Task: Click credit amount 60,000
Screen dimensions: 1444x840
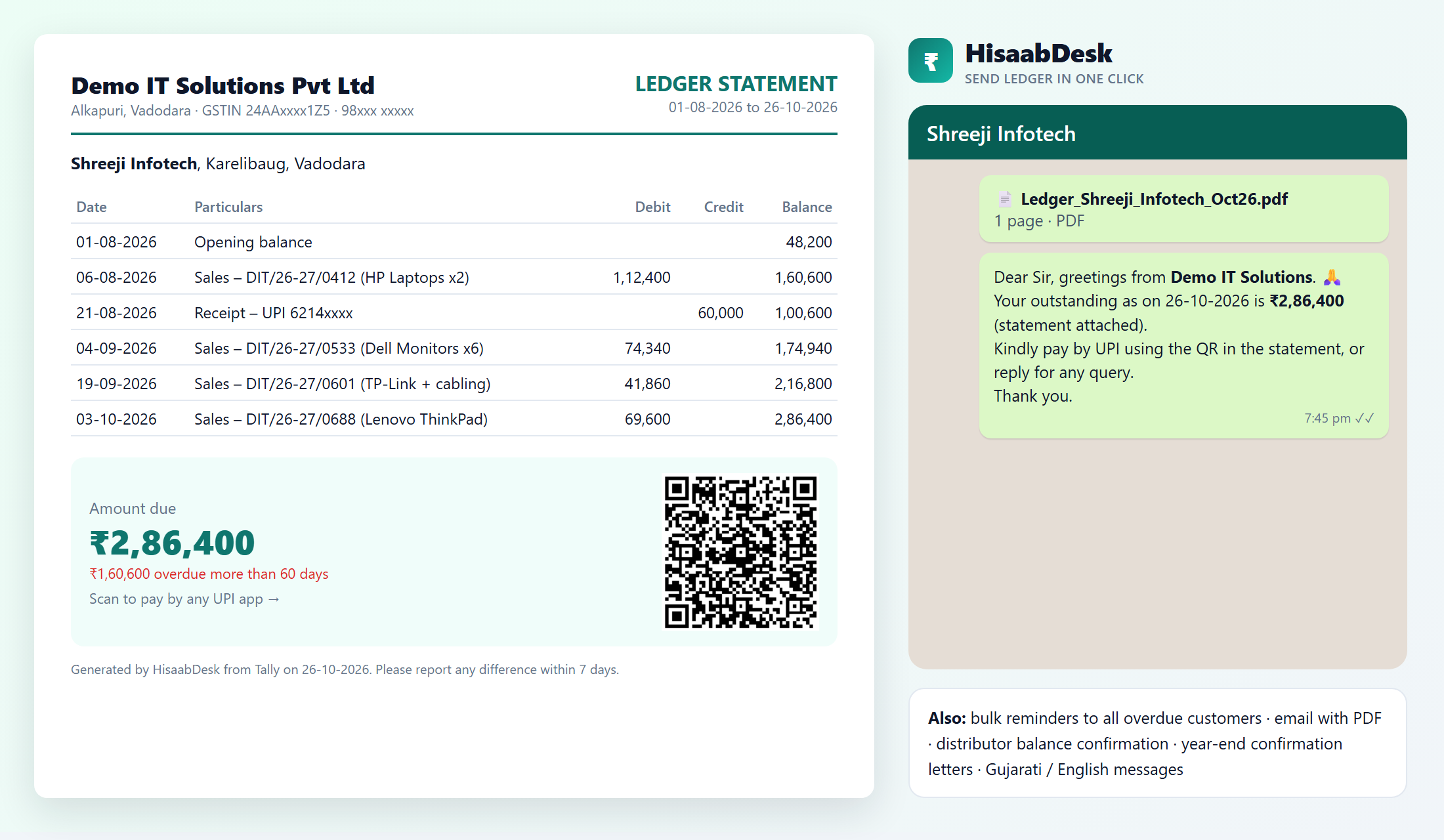Action: tap(720, 313)
